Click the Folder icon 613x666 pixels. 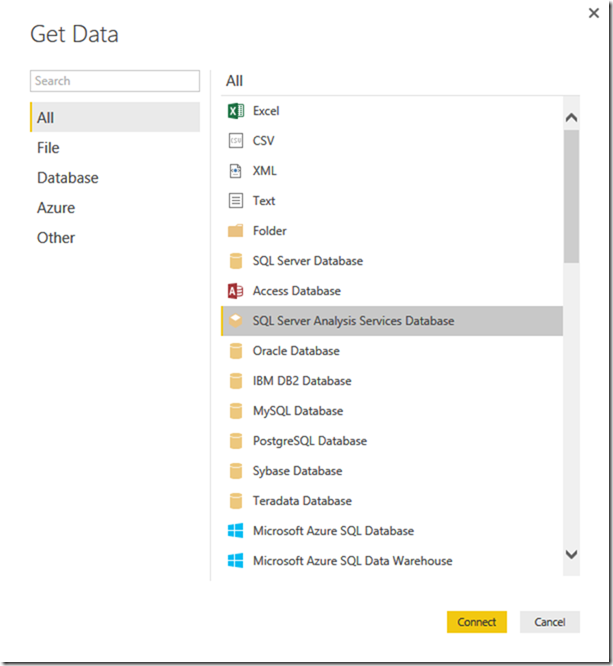[x=235, y=231]
